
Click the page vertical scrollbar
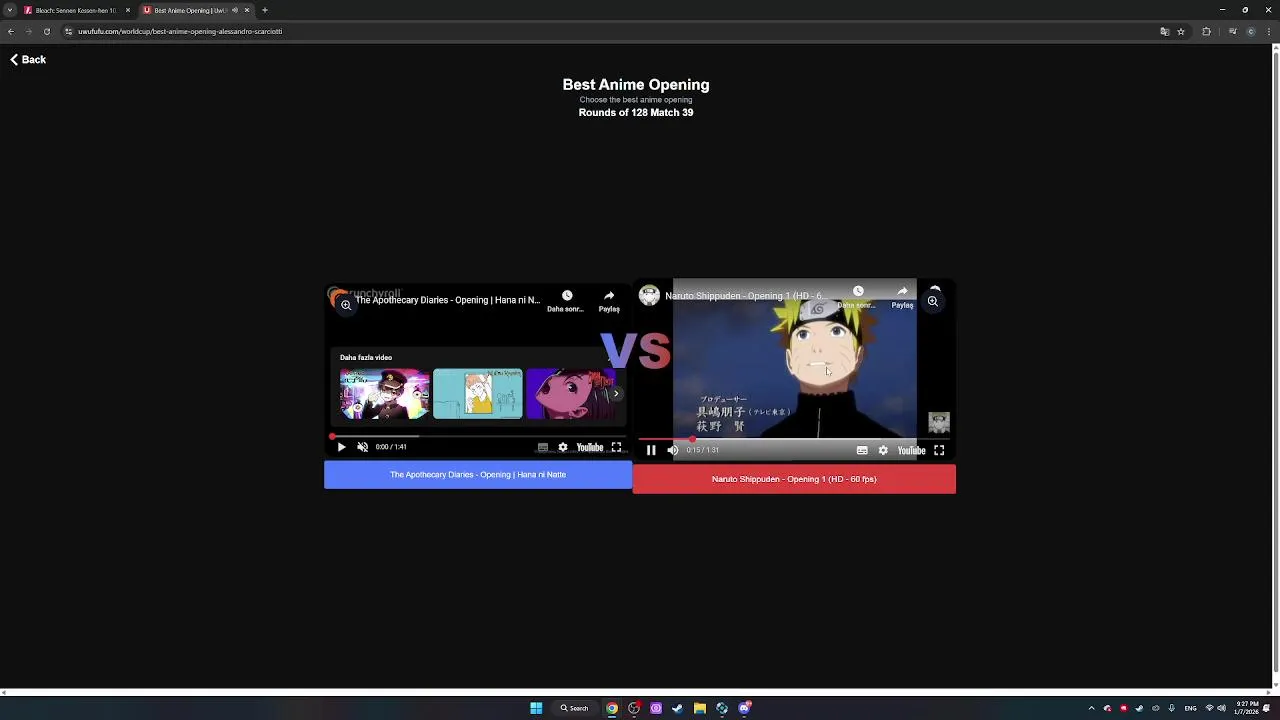1275,360
